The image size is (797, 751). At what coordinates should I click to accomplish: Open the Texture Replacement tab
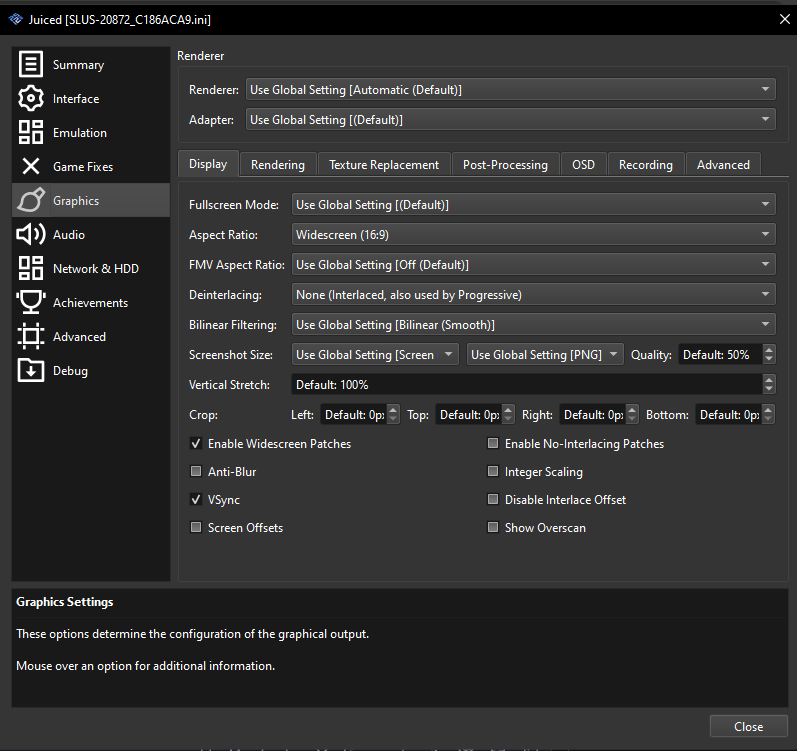tap(384, 165)
